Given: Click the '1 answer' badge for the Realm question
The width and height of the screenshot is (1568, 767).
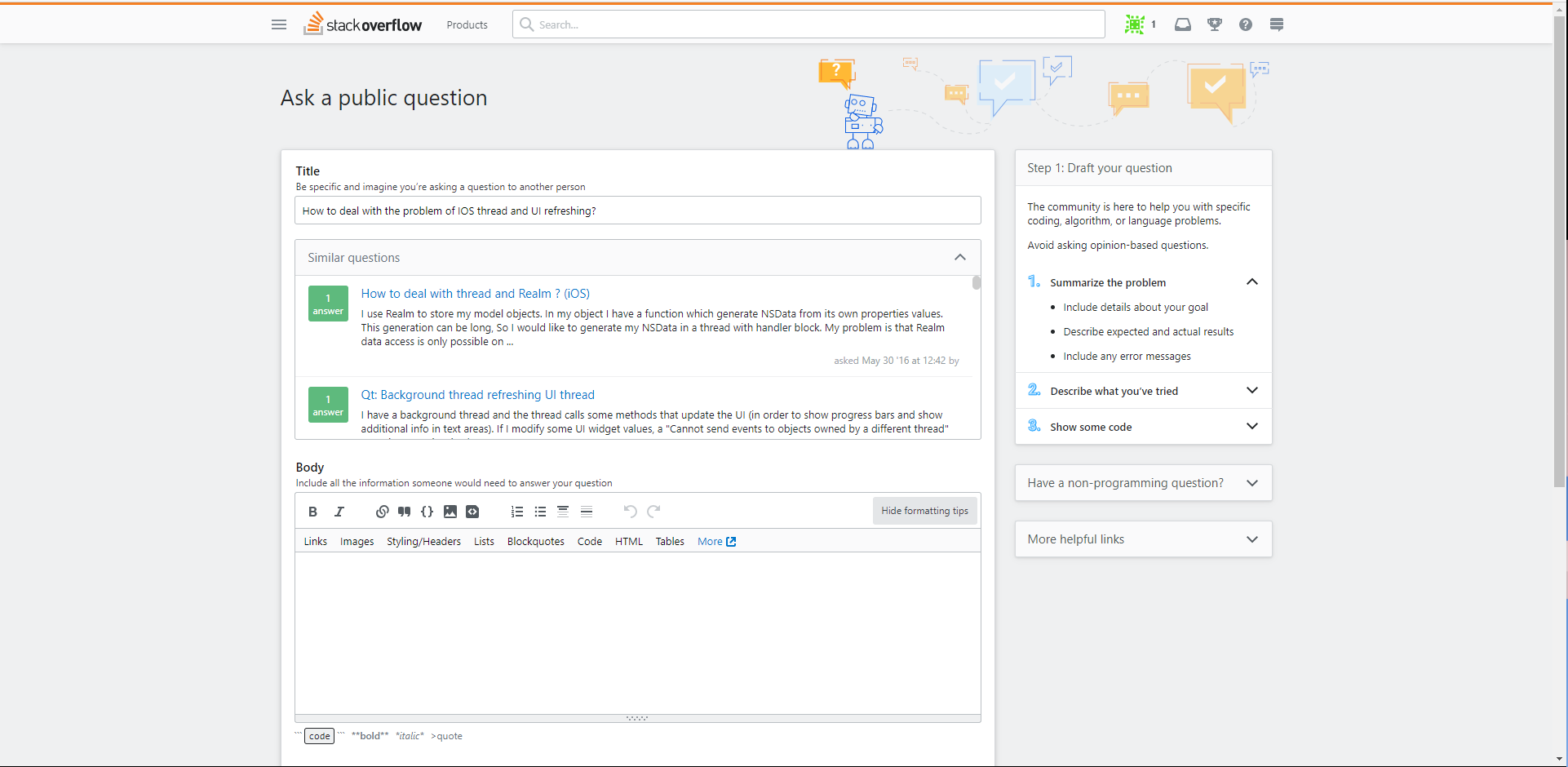Looking at the screenshot, I should pyautogui.click(x=328, y=304).
